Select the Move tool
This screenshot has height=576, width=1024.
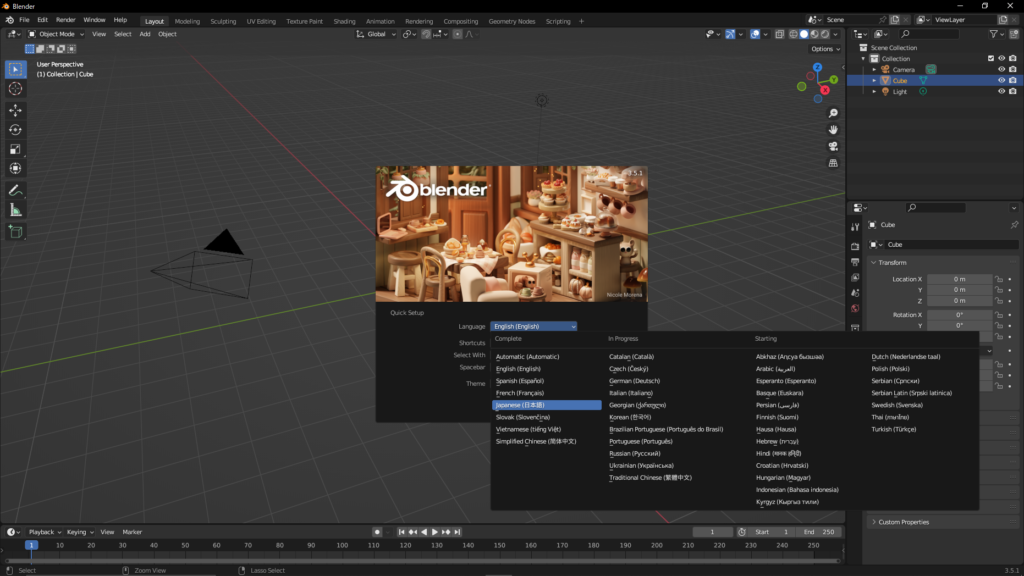16,110
